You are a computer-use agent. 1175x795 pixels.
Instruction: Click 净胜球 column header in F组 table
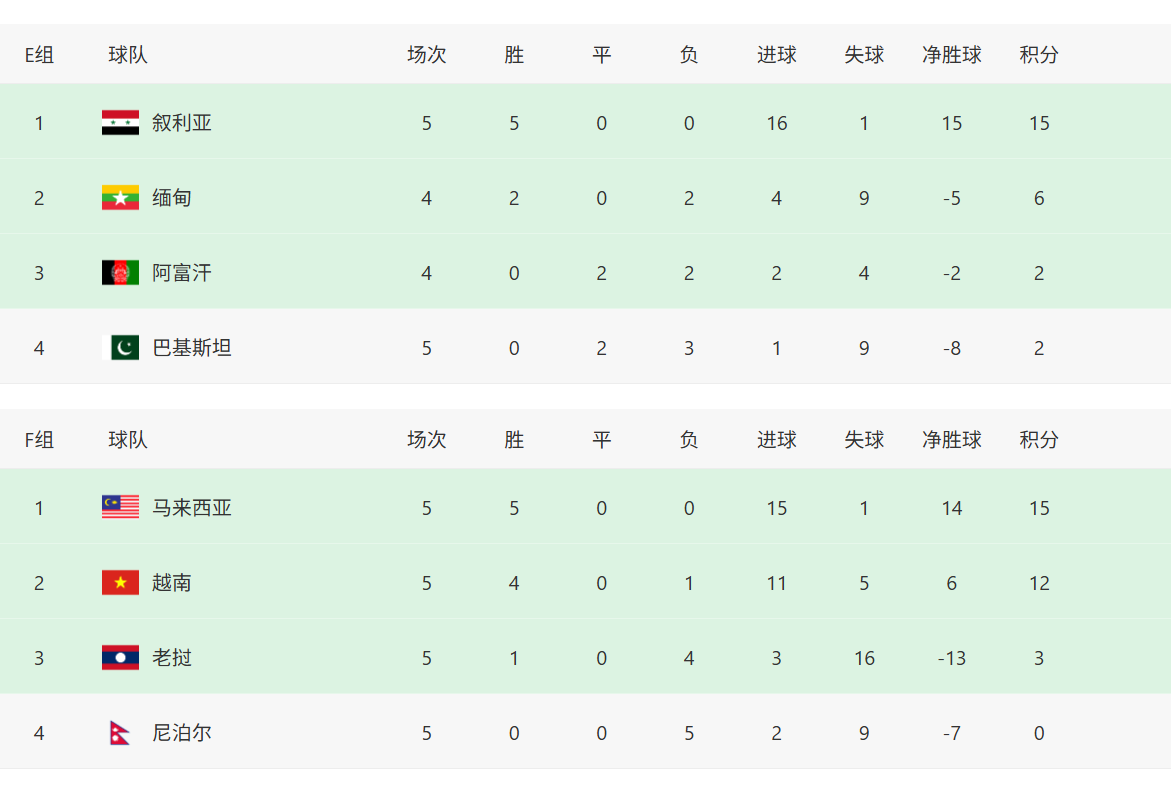[x=951, y=440]
